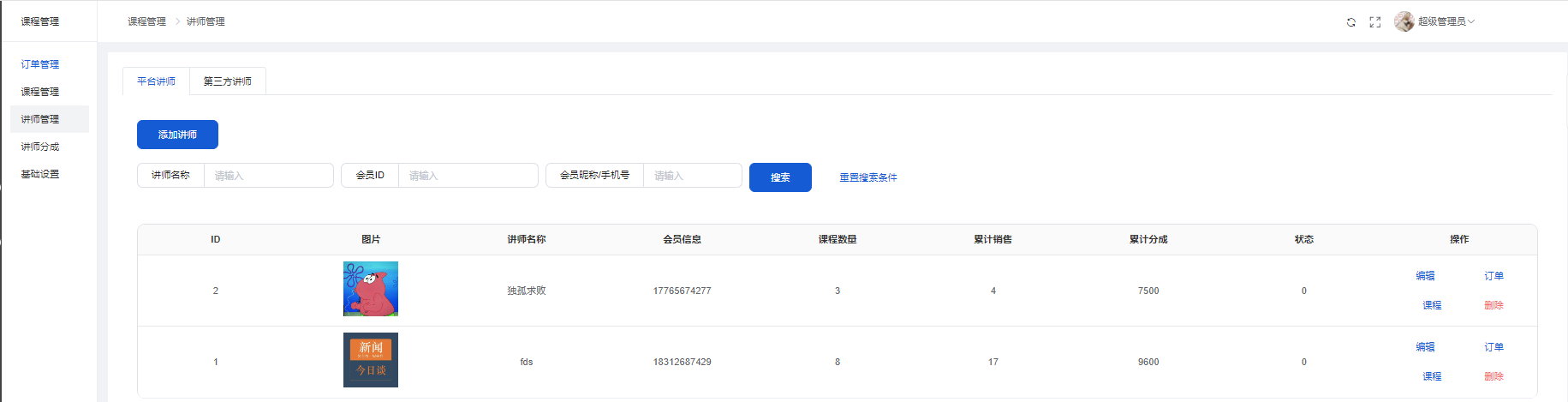This screenshot has height=402, width=1568.
Task: Focus the 会员昵称/手机号 input field
Action: point(691,176)
